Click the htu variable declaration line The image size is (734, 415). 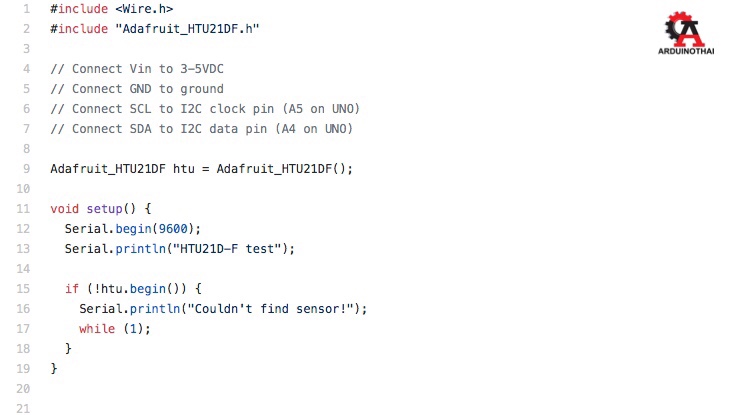[202, 169]
